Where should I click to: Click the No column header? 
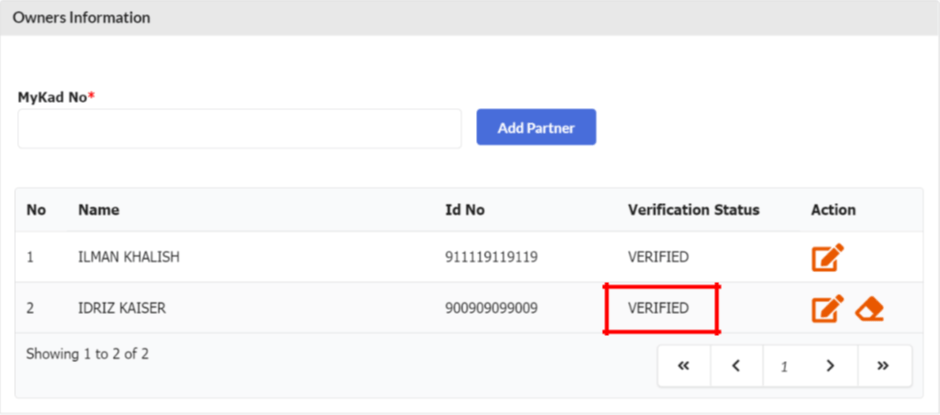point(36,210)
